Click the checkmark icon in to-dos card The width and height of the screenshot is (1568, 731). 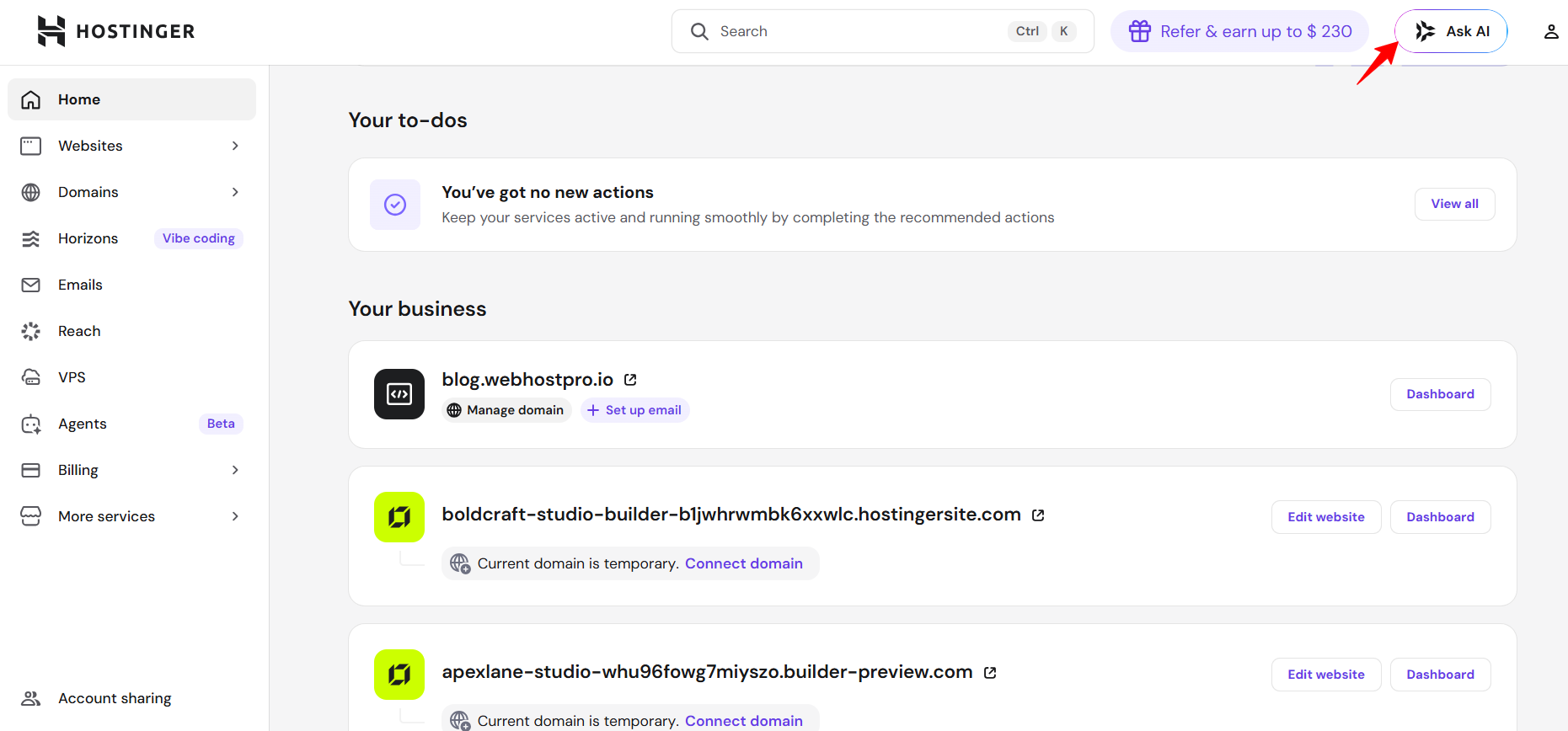pyautogui.click(x=395, y=205)
